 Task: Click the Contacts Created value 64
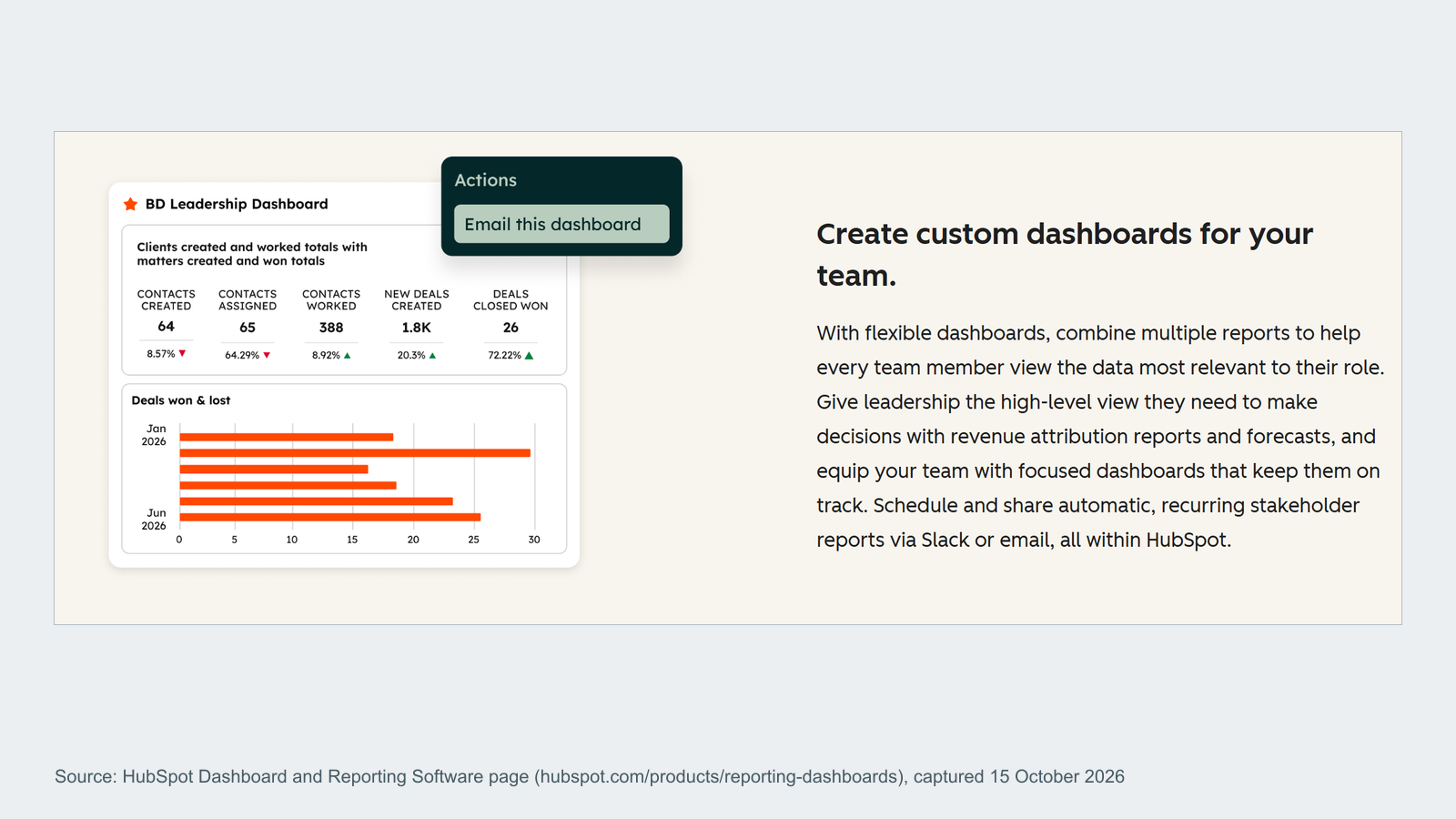(166, 327)
